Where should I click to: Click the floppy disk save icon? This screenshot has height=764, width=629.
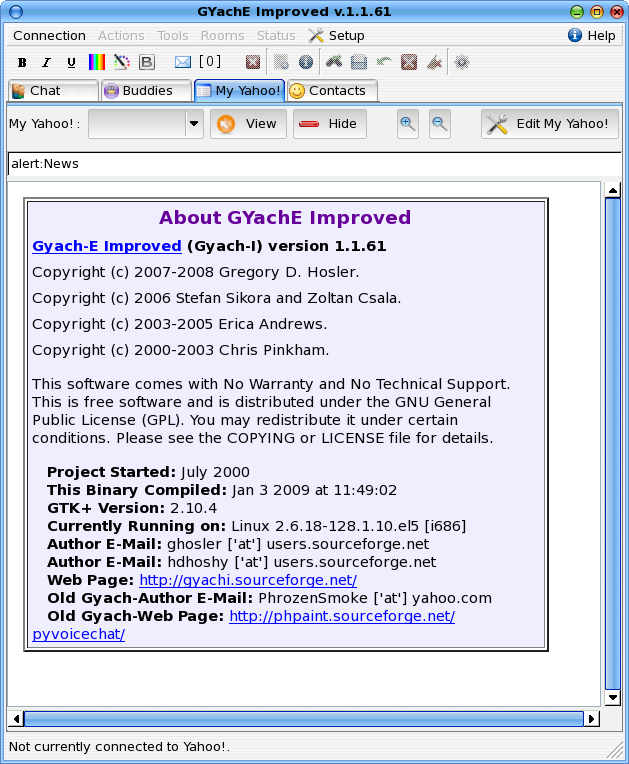[359, 62]
